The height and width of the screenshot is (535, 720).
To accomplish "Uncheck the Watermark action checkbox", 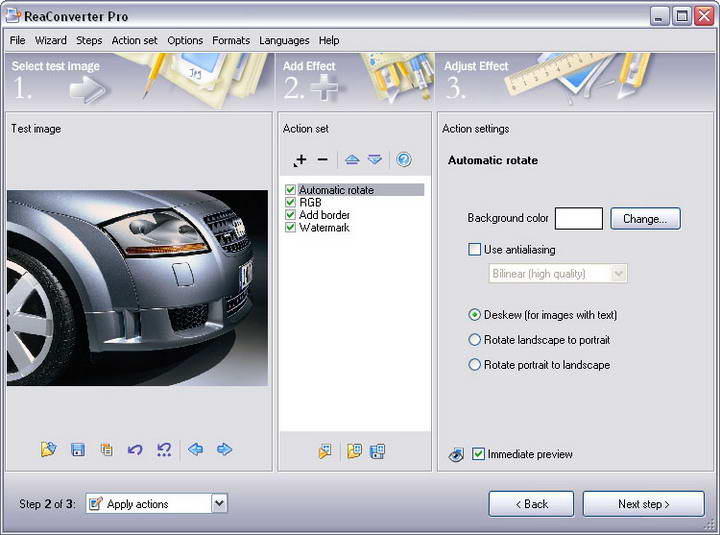I will tap(290, 228).
